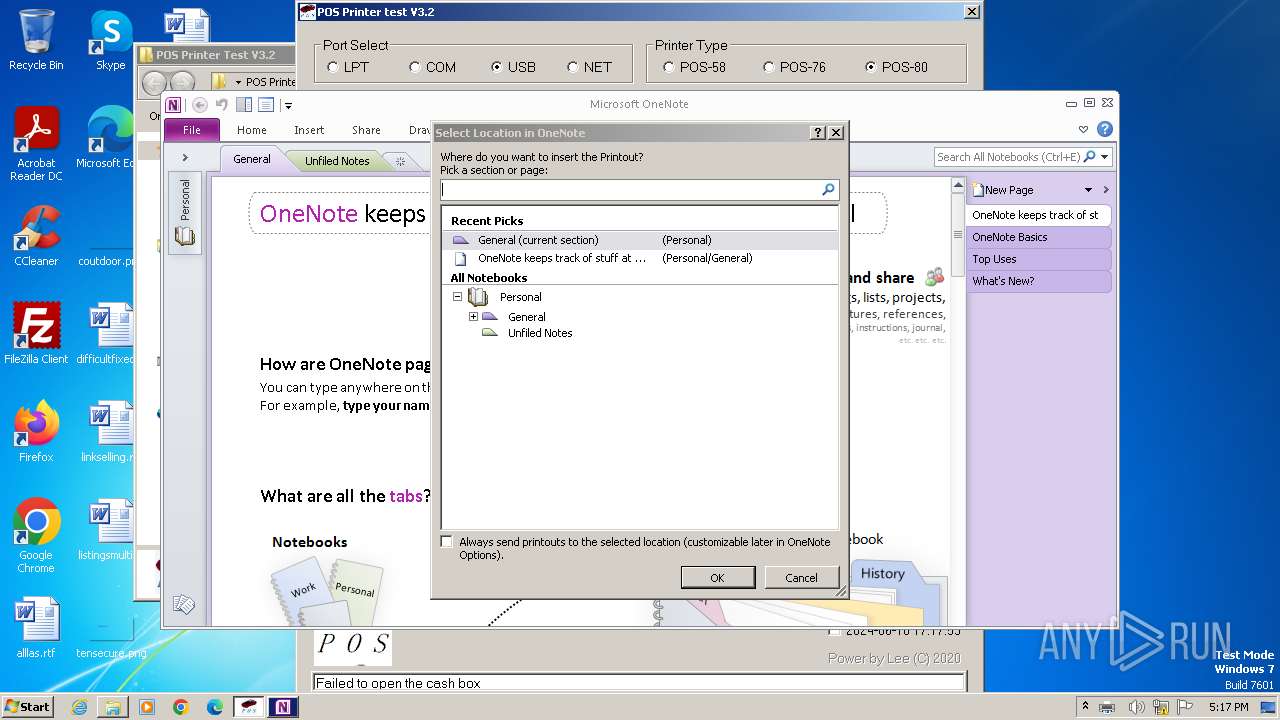Expand the OneNote navigation bar chevron
The height and width of the screenshot is (720, 1280).
[185, 157]
